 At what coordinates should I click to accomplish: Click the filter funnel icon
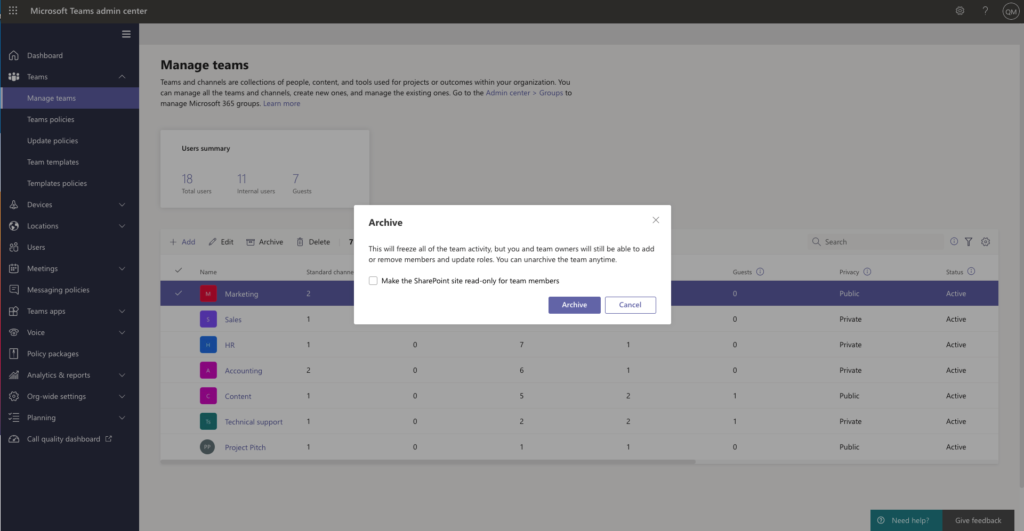pyautogui.click(x=968, y=242)
